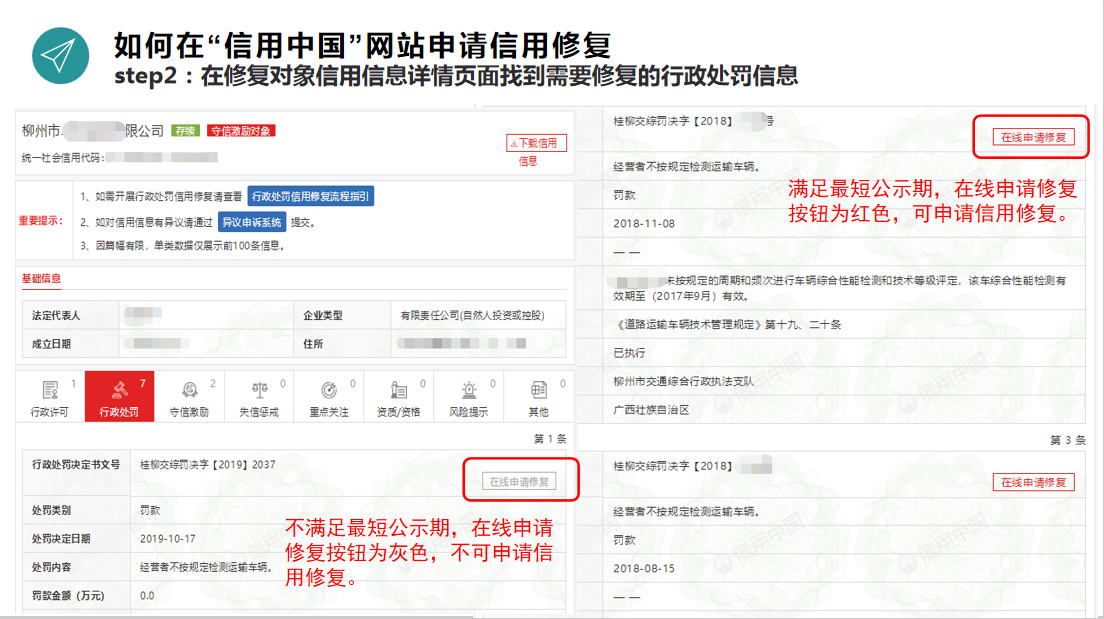Click the fine amount value 0.0
This screenshot has height=619, width=1104.
point(147,596)
